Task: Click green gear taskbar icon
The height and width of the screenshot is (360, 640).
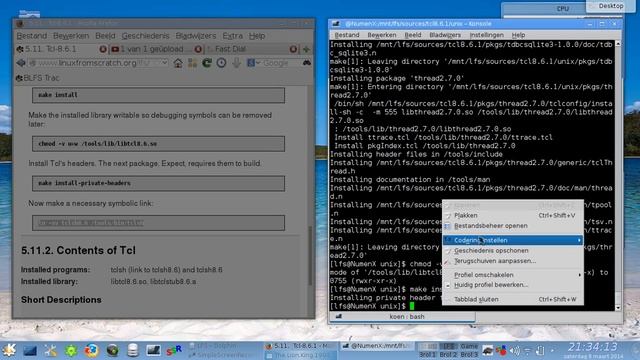Action: (x=71, y=350)
